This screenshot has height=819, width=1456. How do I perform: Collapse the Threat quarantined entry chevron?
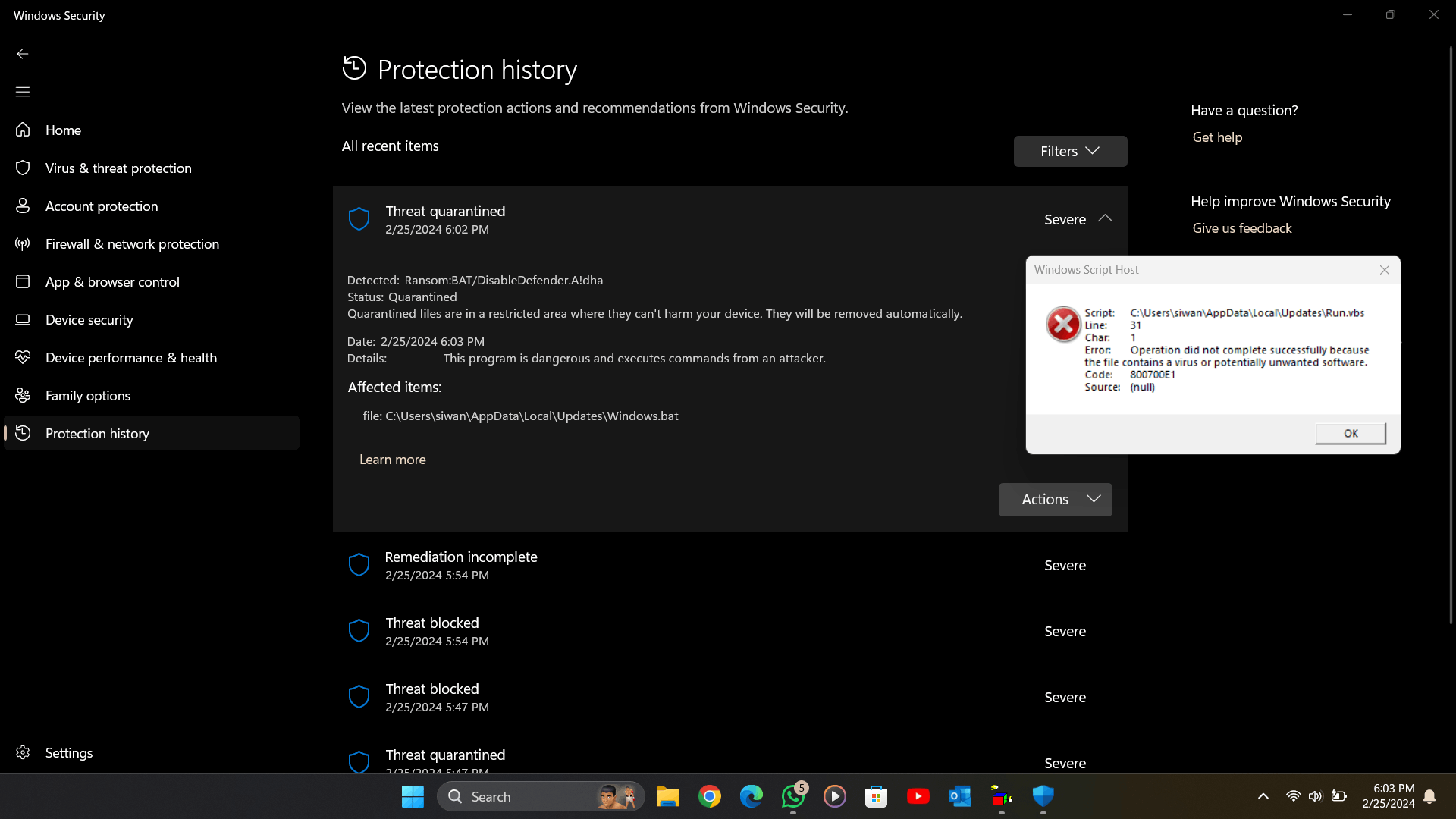tap(1105, 218)
